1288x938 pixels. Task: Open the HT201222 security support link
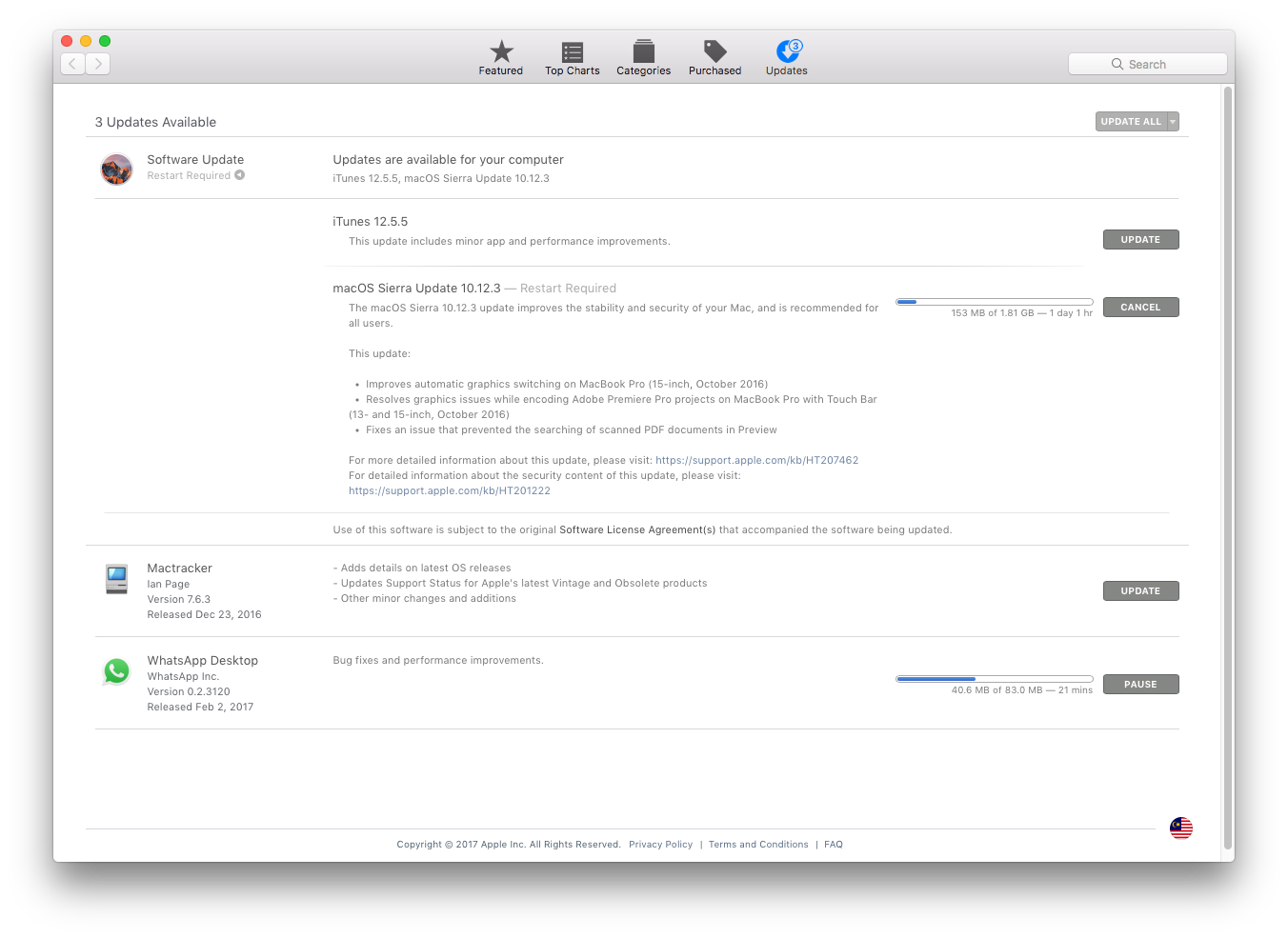tap(450, 491)
